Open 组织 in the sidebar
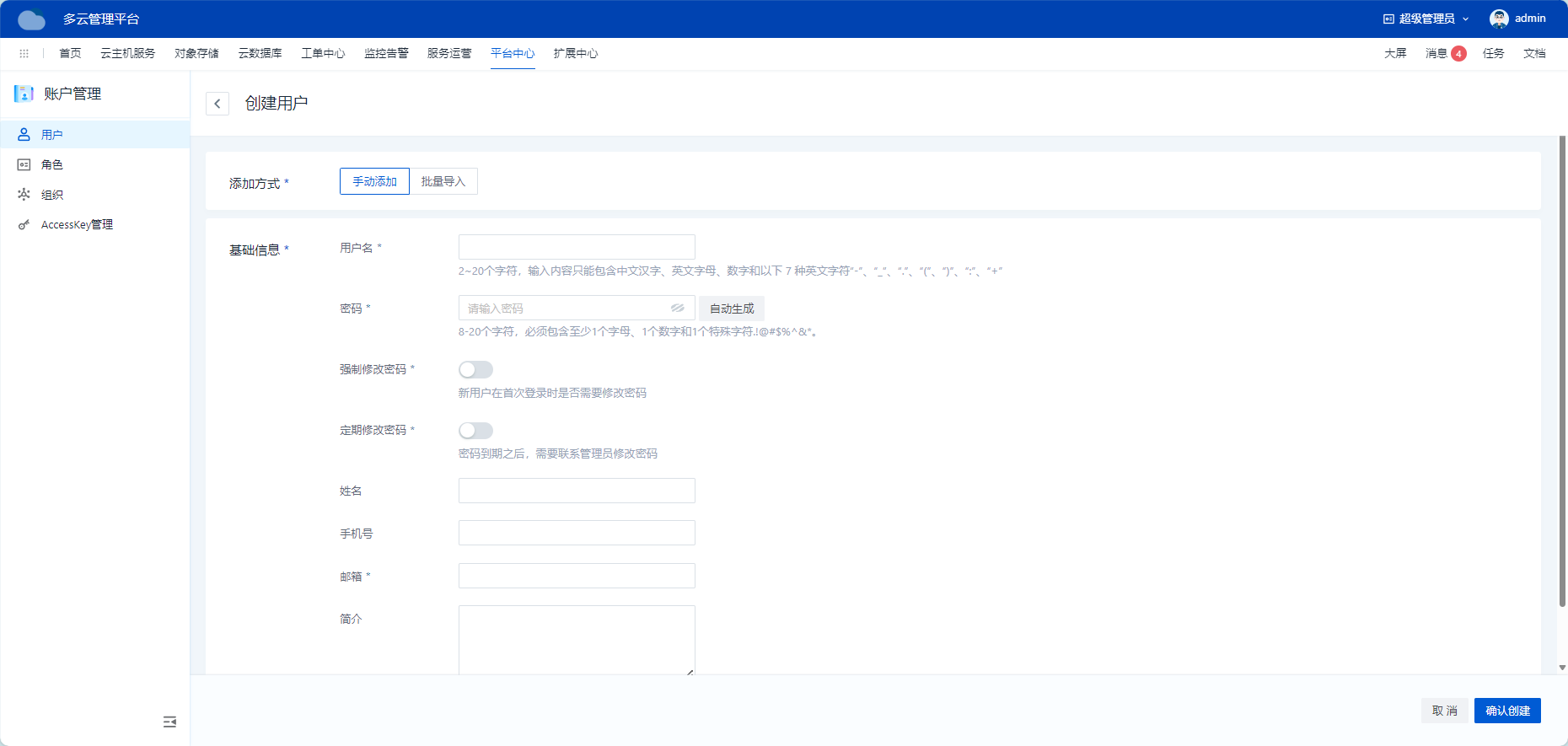The width and height of the screenshot is (1568, 746). [x=52, y=195]
